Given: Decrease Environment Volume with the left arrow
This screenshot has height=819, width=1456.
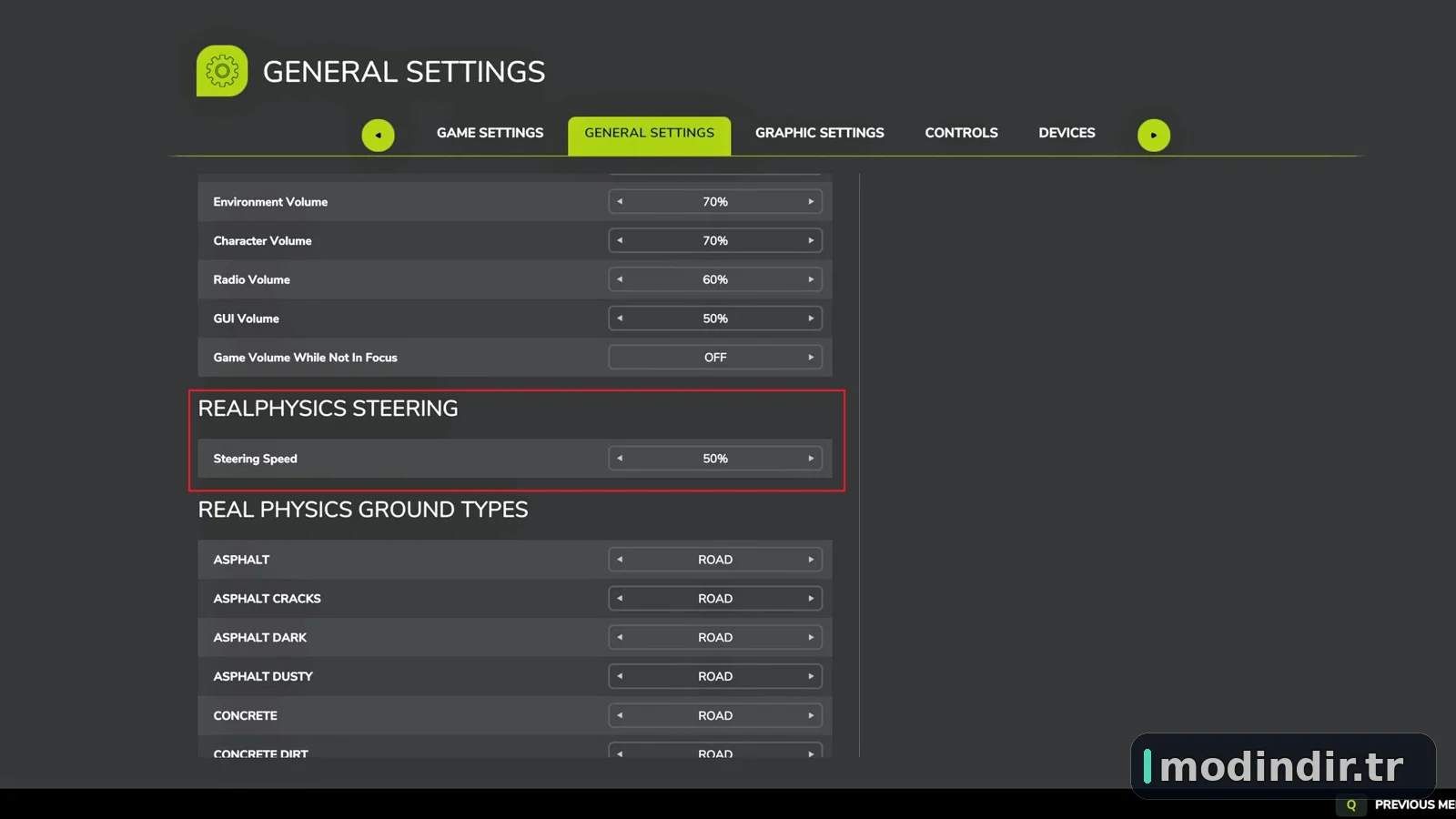Looking at the screenshot, I should click(x=620, y=202).
